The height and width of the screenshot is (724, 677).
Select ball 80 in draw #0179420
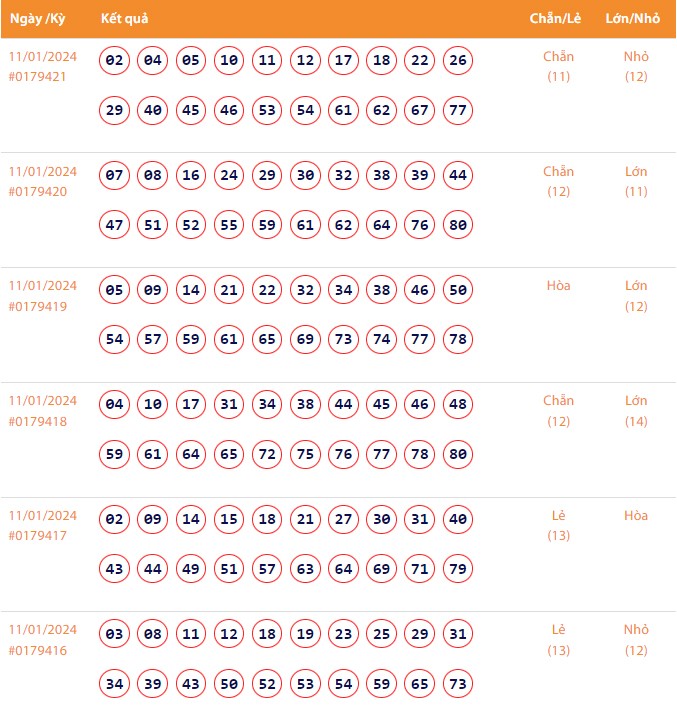coord(458,225)
